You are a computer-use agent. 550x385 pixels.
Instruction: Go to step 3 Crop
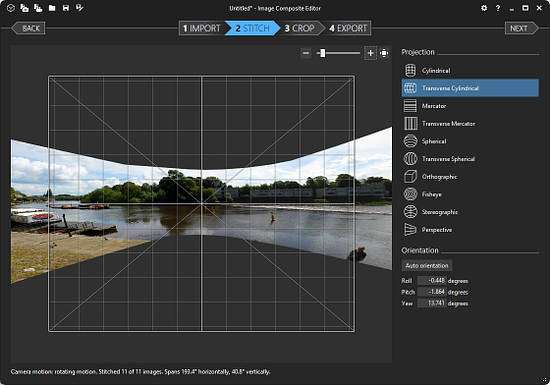pyautogui.click(x=300, y=28)
